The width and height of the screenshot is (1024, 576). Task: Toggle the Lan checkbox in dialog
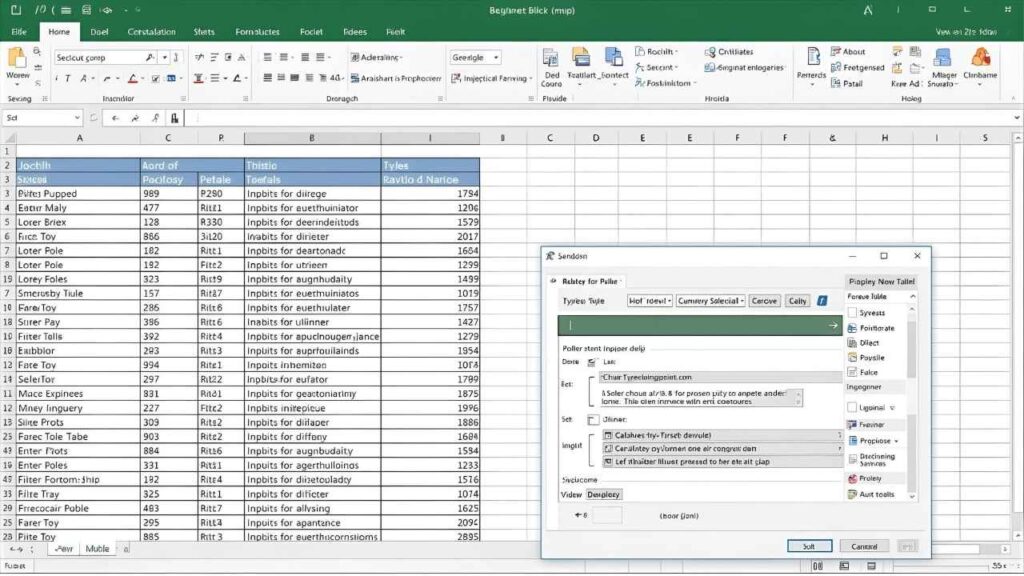click(592, 362)
